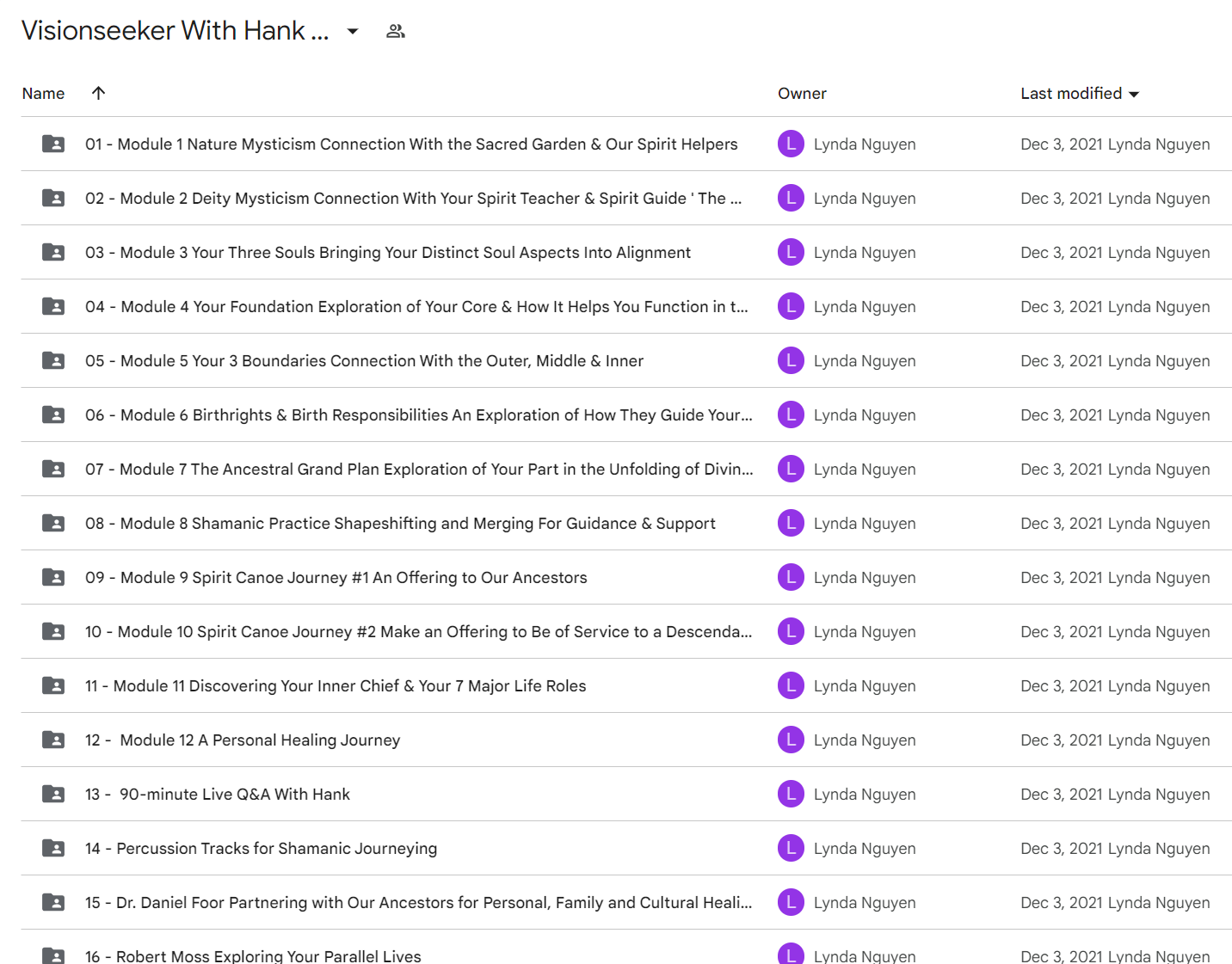The width and height of the screenshot is (1232, 964).
Task: Click Dec 3, 2021 date in Dr. Daniel Foor row
Action: [1062, 903]
